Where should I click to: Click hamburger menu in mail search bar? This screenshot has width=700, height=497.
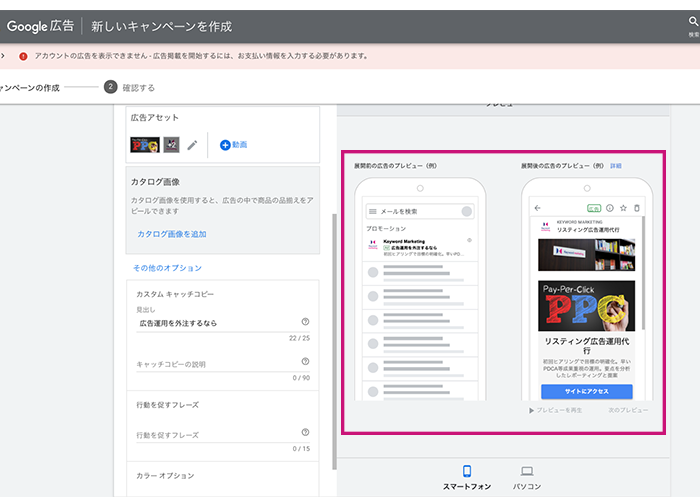373,211
